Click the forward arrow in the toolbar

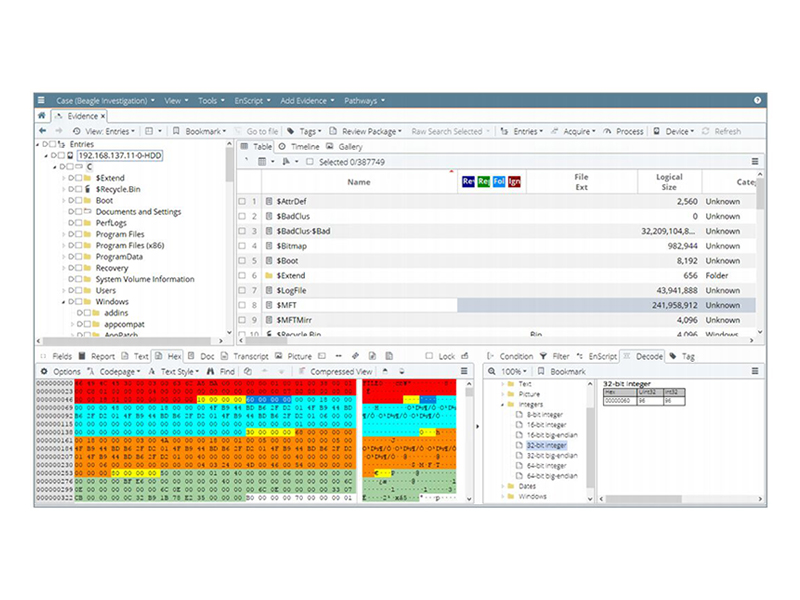[x=59, y=131]
